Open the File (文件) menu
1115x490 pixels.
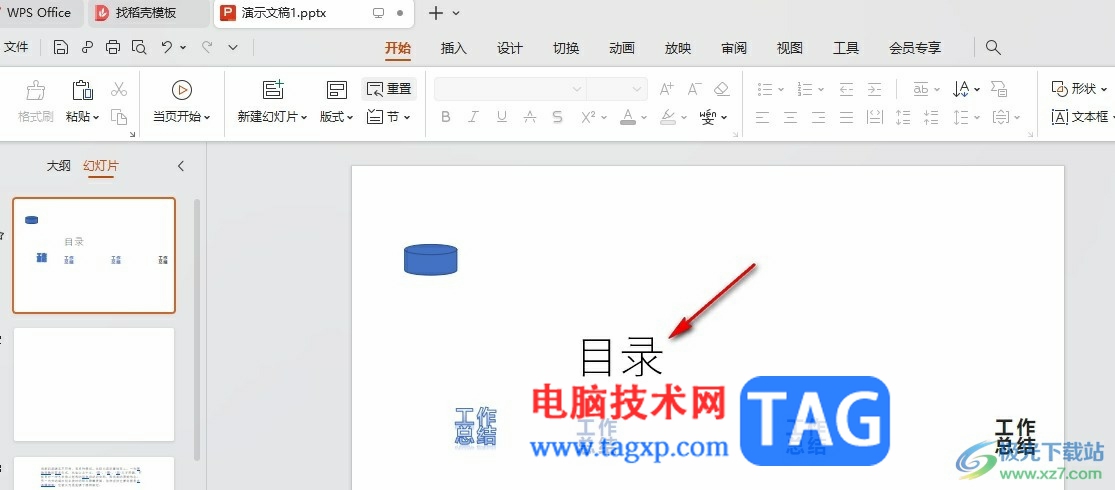16,48
